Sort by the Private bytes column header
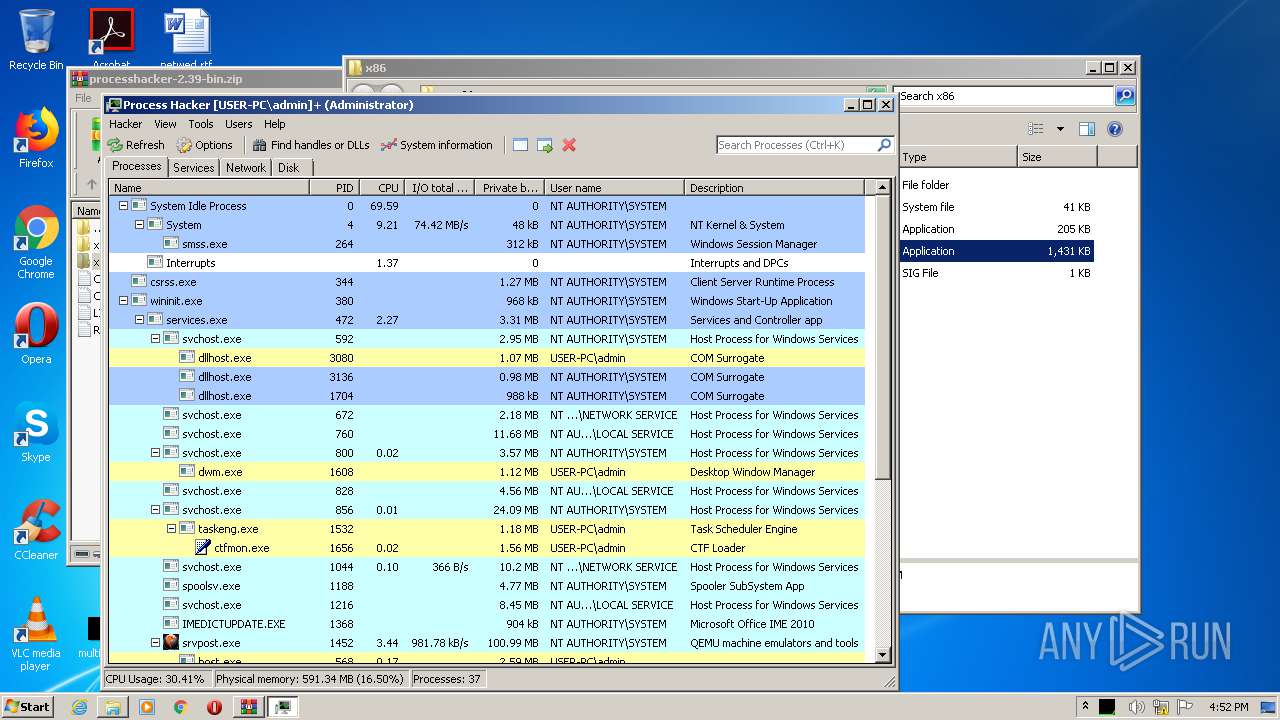Viewport: 1280px width, 720px height. 509,187
